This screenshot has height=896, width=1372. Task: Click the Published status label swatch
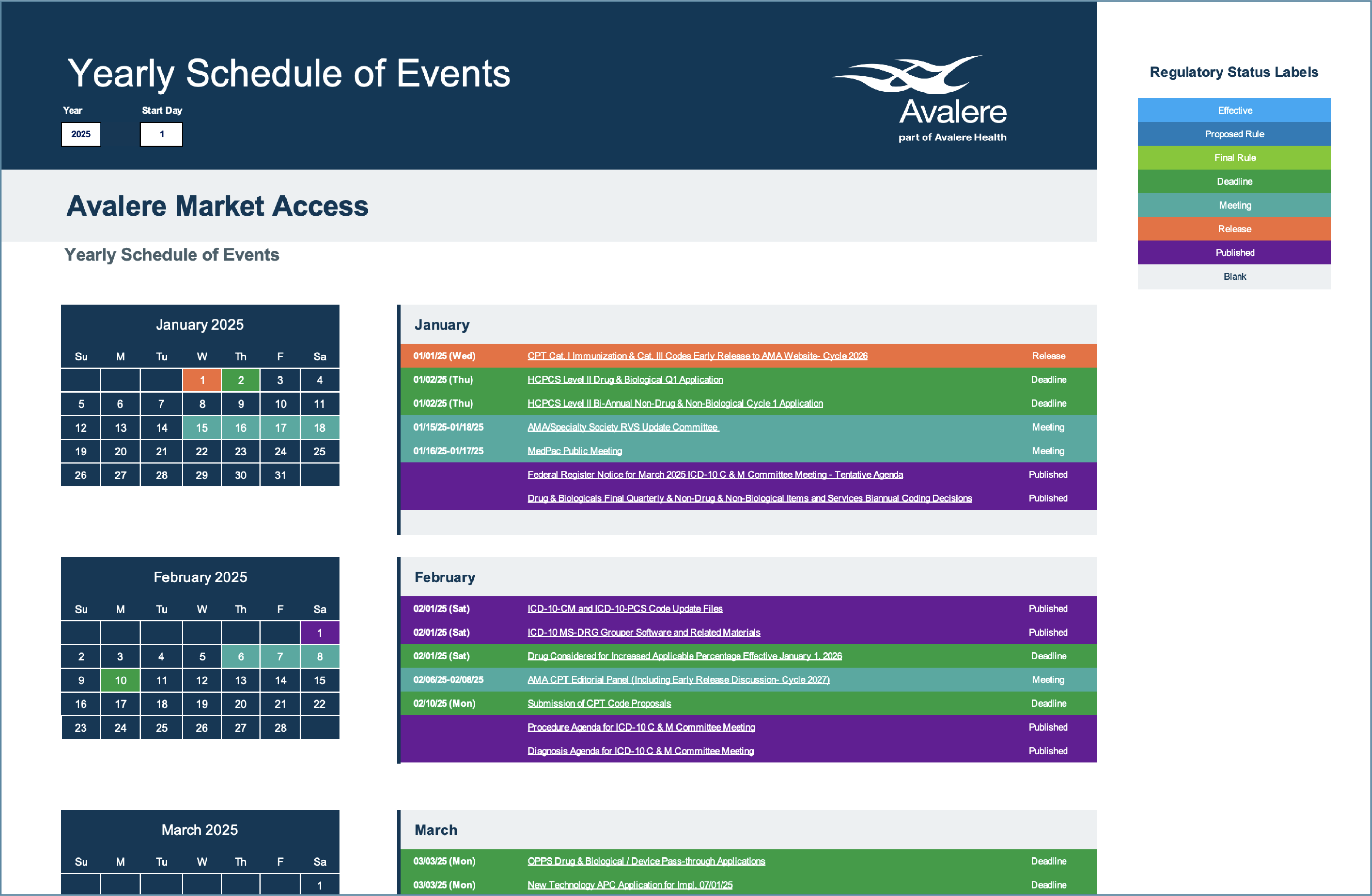[x=1234, y=253]
